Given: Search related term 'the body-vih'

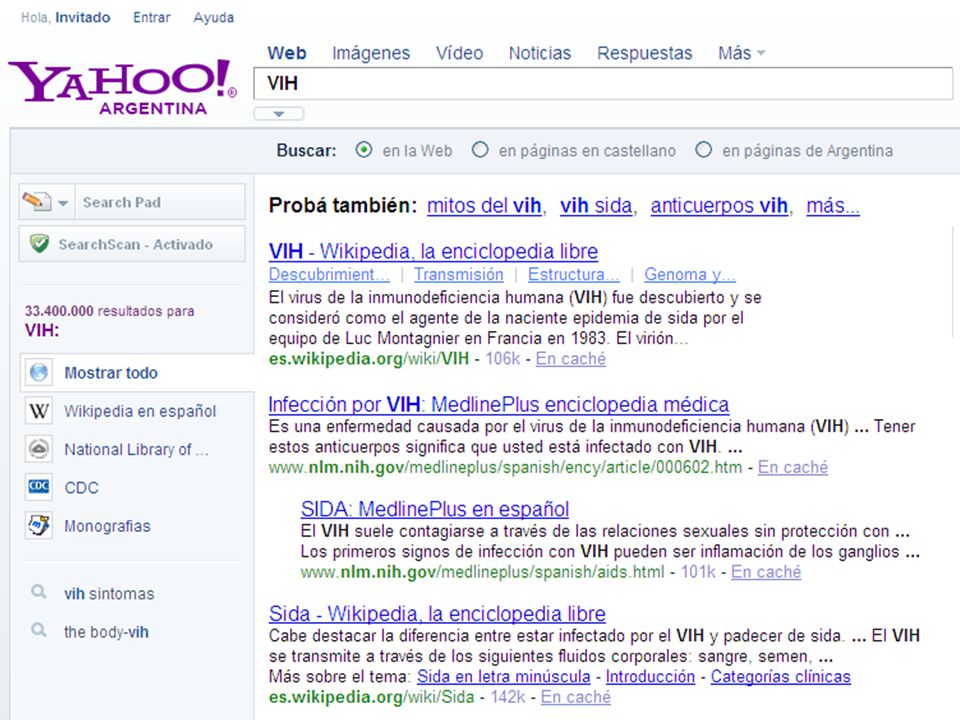Looking at the screenshot, I should (107, 632).
